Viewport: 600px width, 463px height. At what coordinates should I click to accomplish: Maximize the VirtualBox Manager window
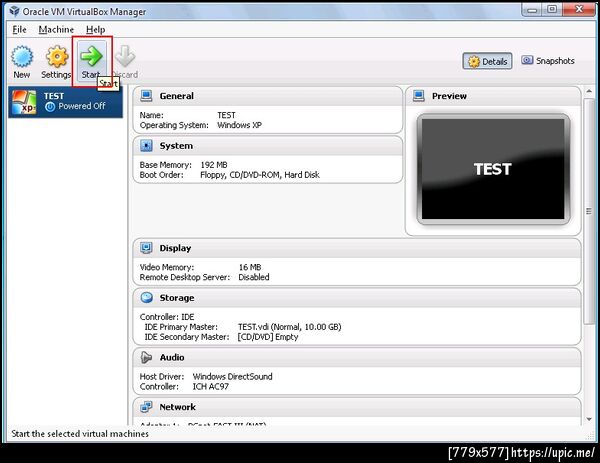[x=552, y=9]
